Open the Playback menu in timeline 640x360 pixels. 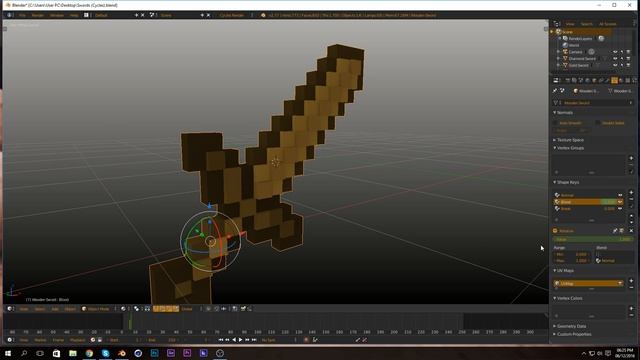(78, 340)
